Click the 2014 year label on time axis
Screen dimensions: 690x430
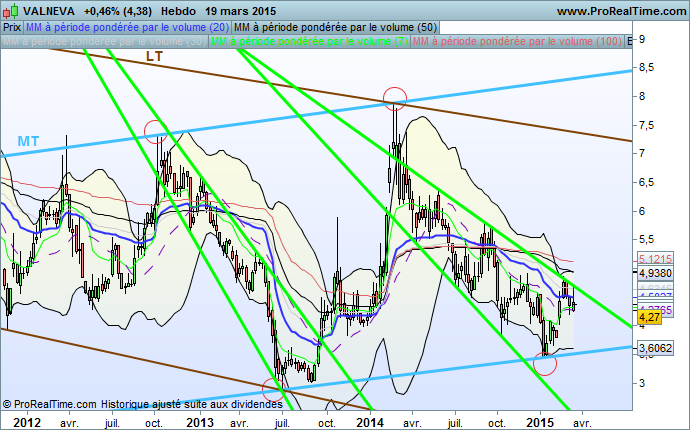click(370, 423)
